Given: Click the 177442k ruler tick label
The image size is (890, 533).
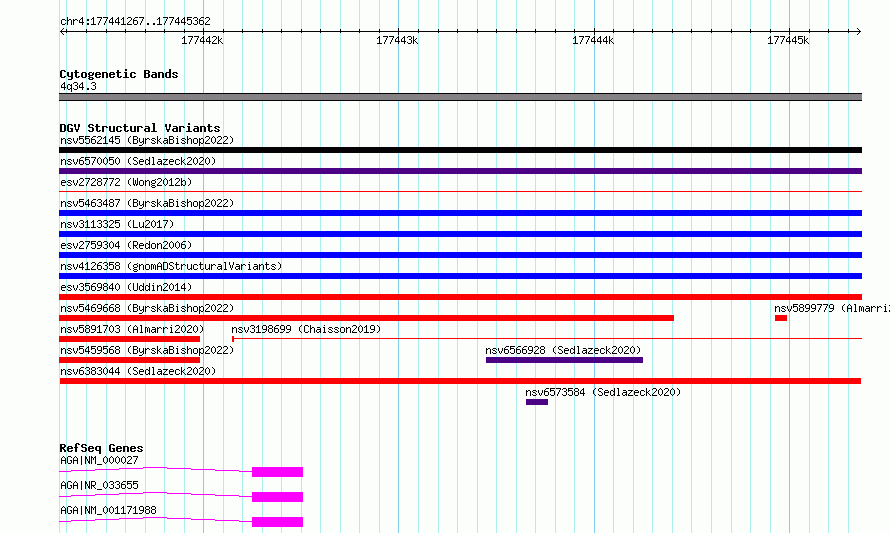Looking at the screenshot, I should (202, 40).
